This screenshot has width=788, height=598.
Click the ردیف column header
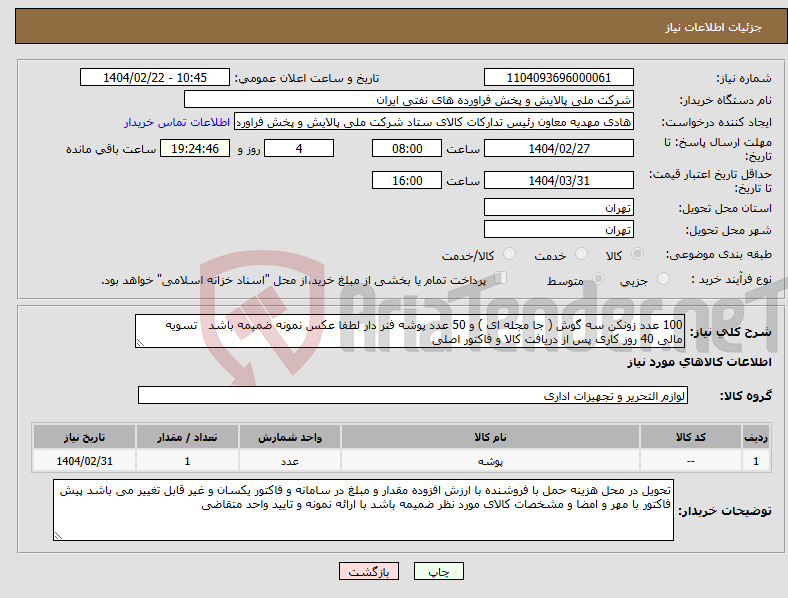pyautogui.click(x=756, y=437)
